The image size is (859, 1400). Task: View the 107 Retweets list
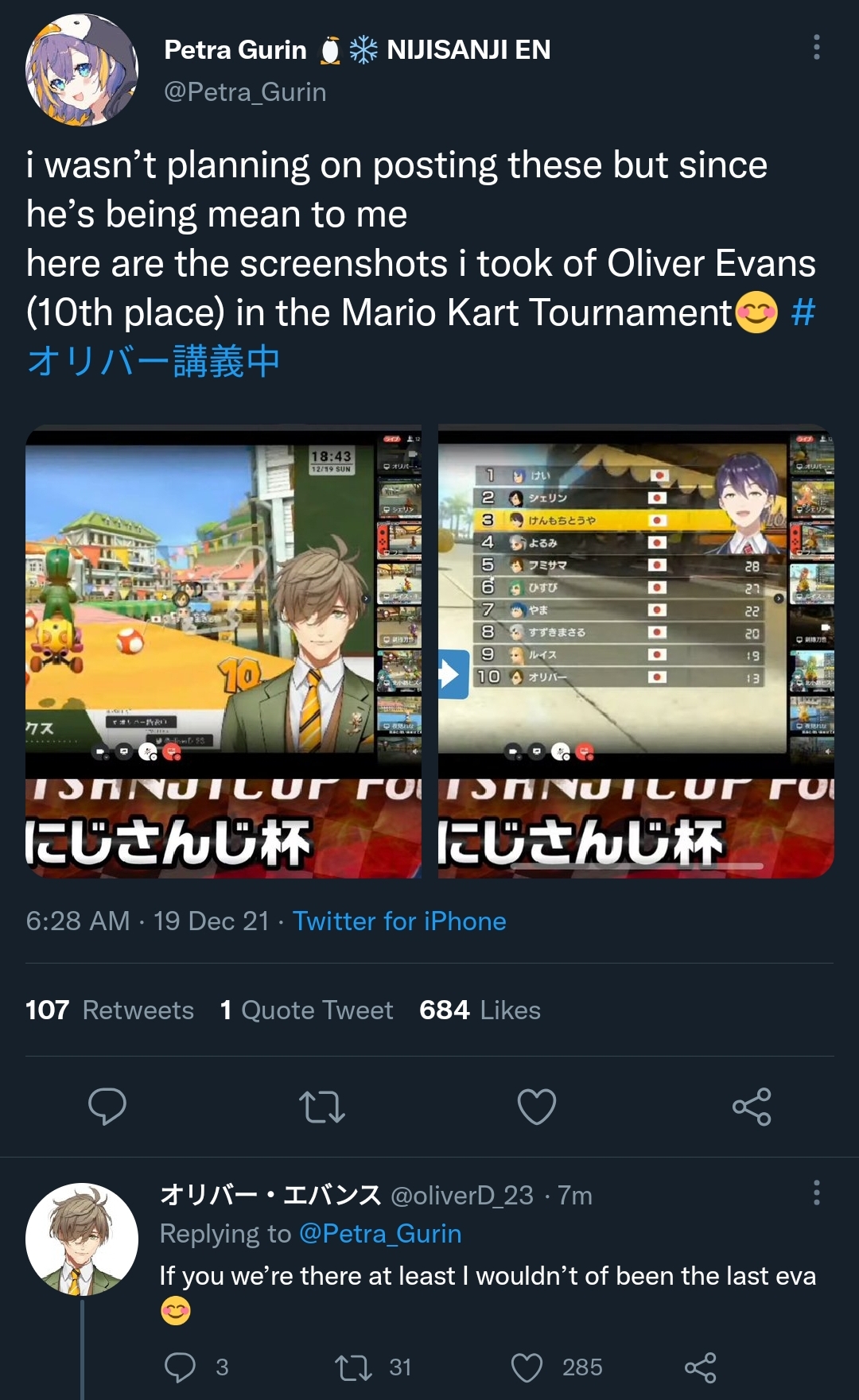click(x=110, y=1010)
